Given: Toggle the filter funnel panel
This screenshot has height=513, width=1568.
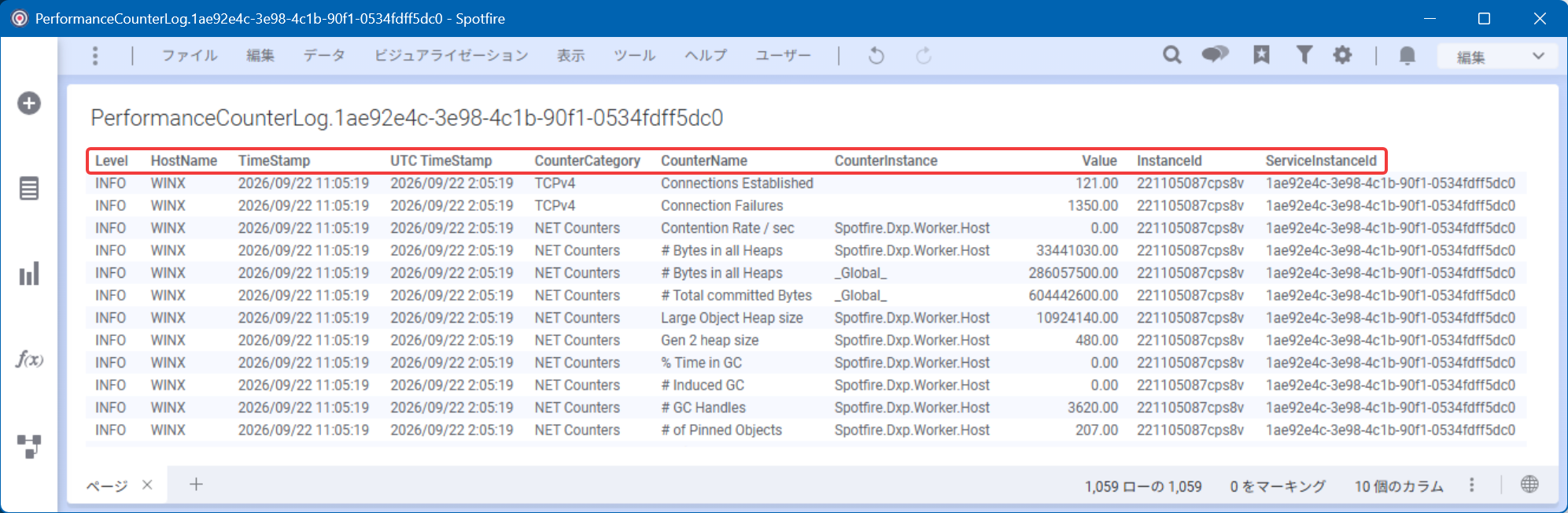Looking at the screenshot, I should [1304, 55].
